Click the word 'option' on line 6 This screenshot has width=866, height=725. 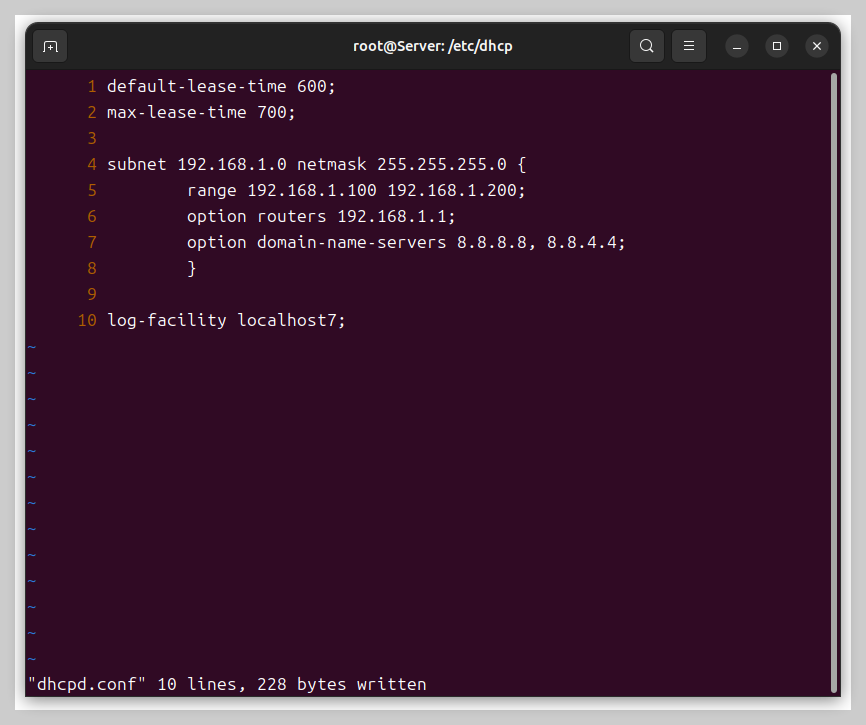pos(216,216)
